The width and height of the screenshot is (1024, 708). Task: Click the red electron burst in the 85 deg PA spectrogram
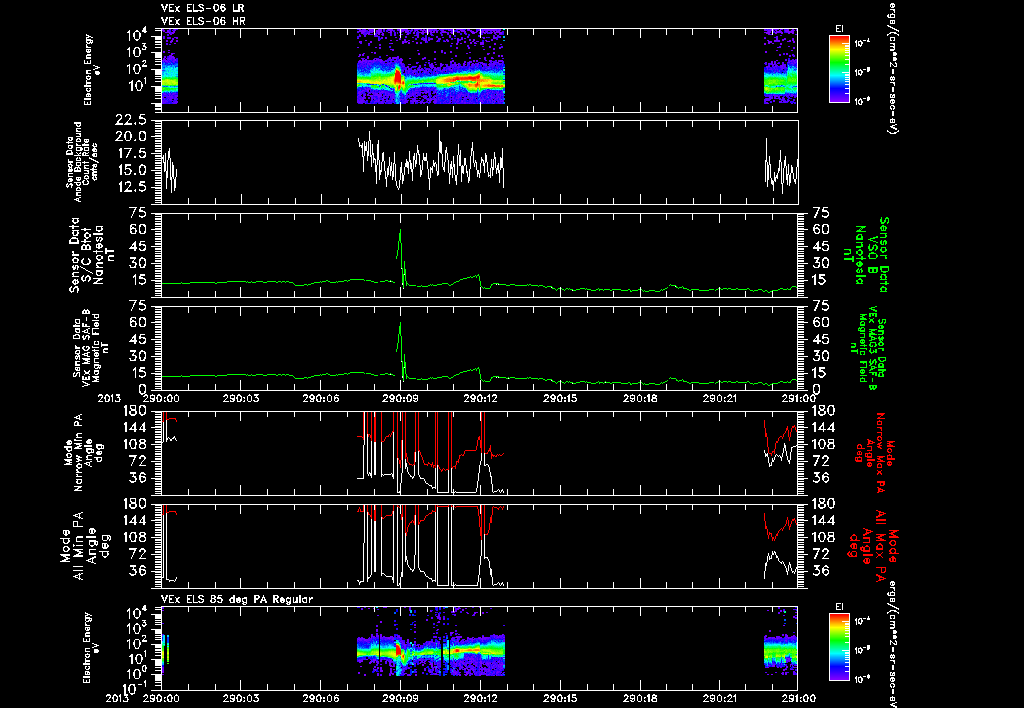[398, 651]
